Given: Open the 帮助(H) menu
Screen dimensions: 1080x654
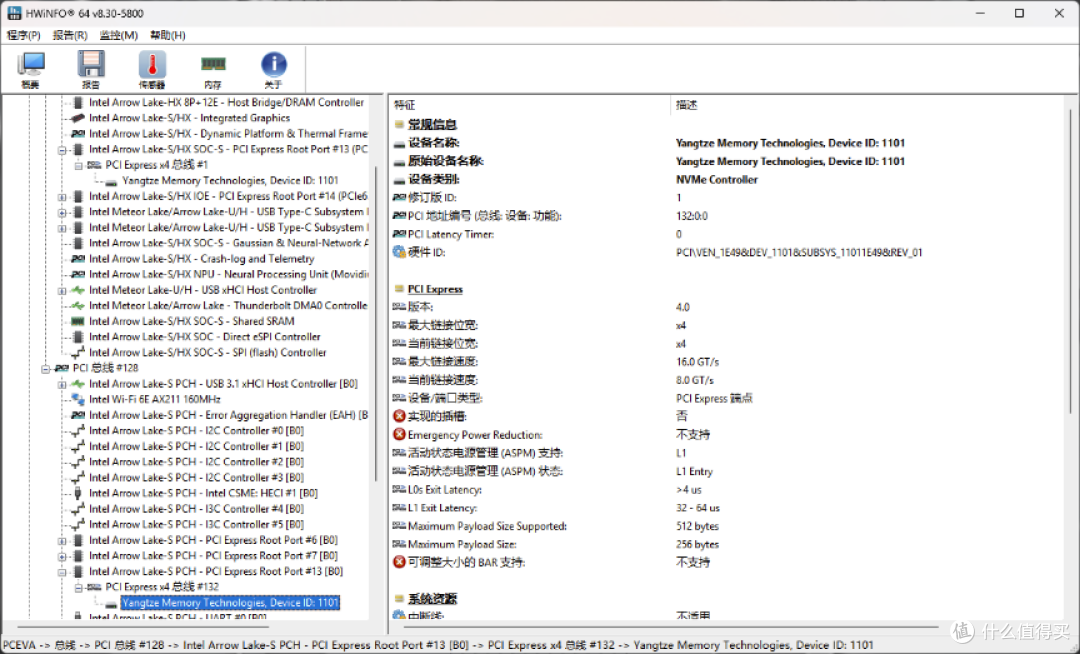Looking at the screenshot, I should click(x=168, y=35).
